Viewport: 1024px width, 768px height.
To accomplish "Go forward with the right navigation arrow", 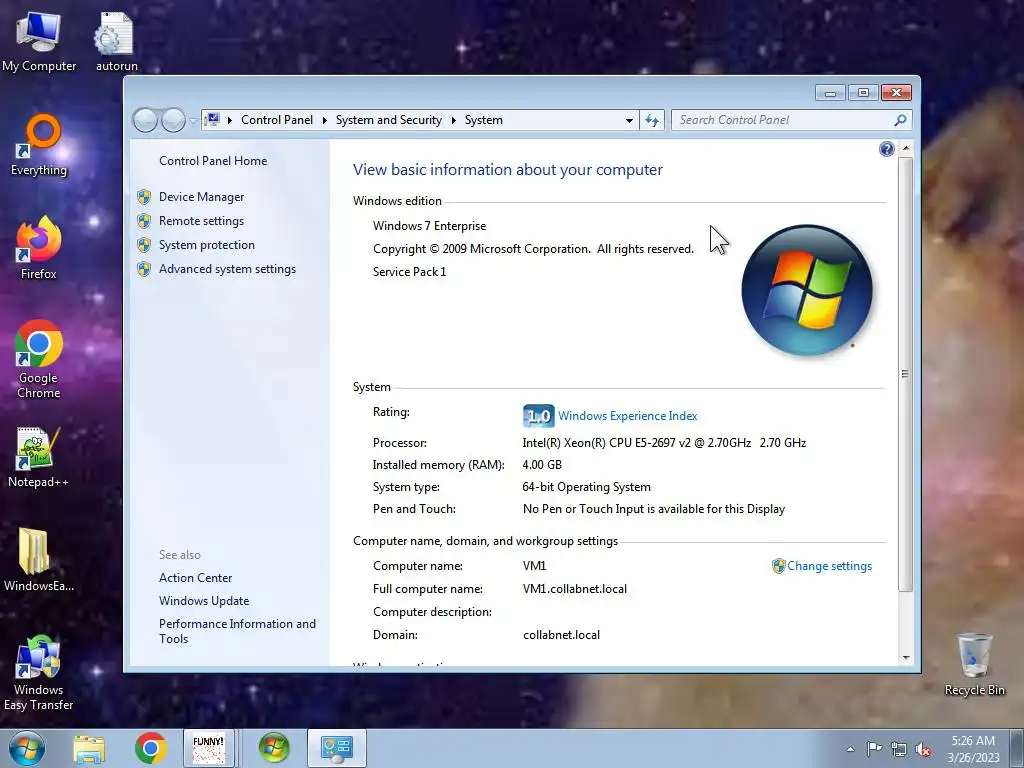I will coord(173,120).
